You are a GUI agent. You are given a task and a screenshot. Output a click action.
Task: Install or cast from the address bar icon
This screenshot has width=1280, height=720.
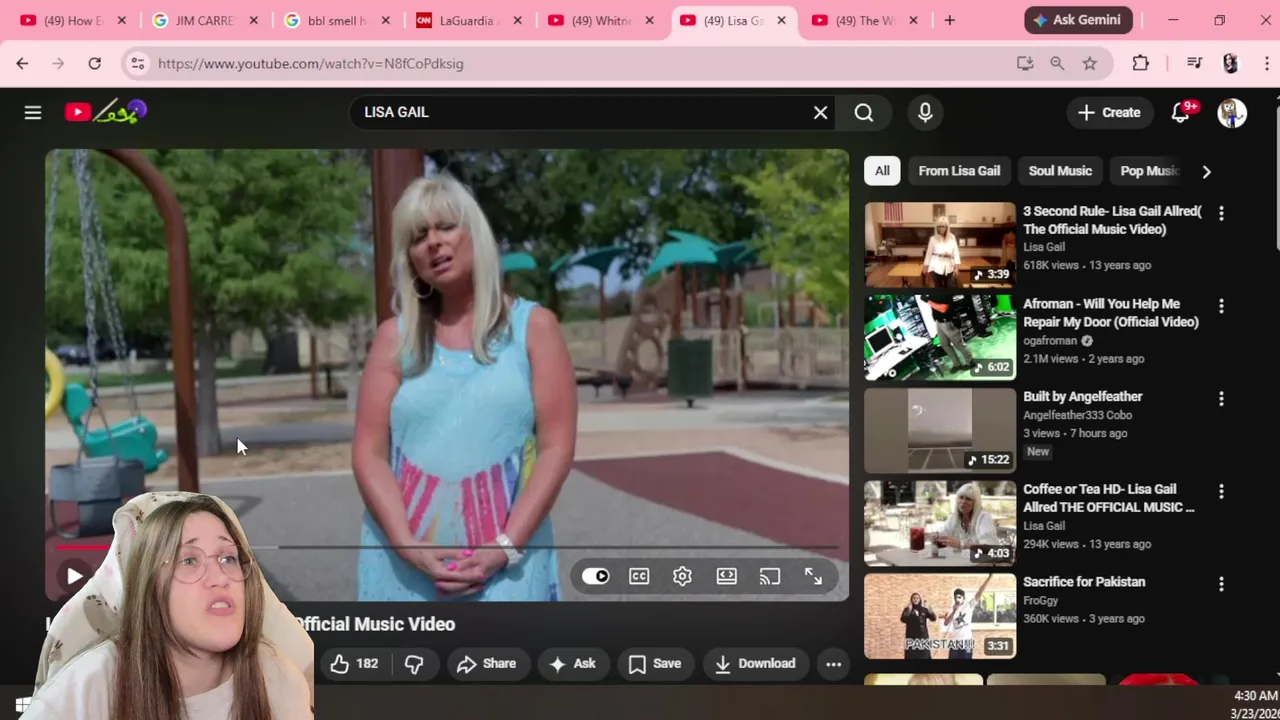(x=1025, y=63)
